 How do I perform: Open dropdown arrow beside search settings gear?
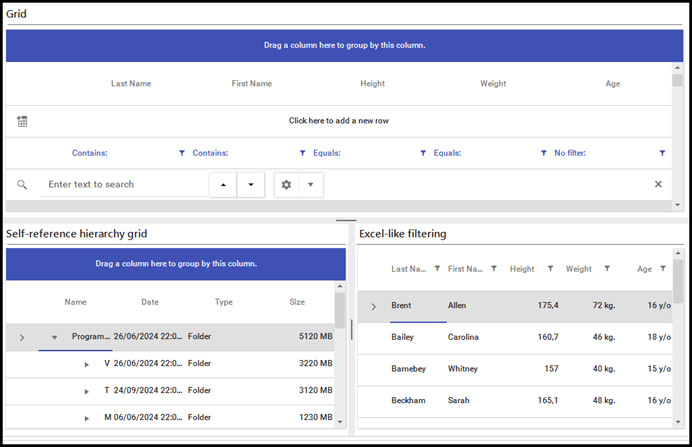pos(311,185)
